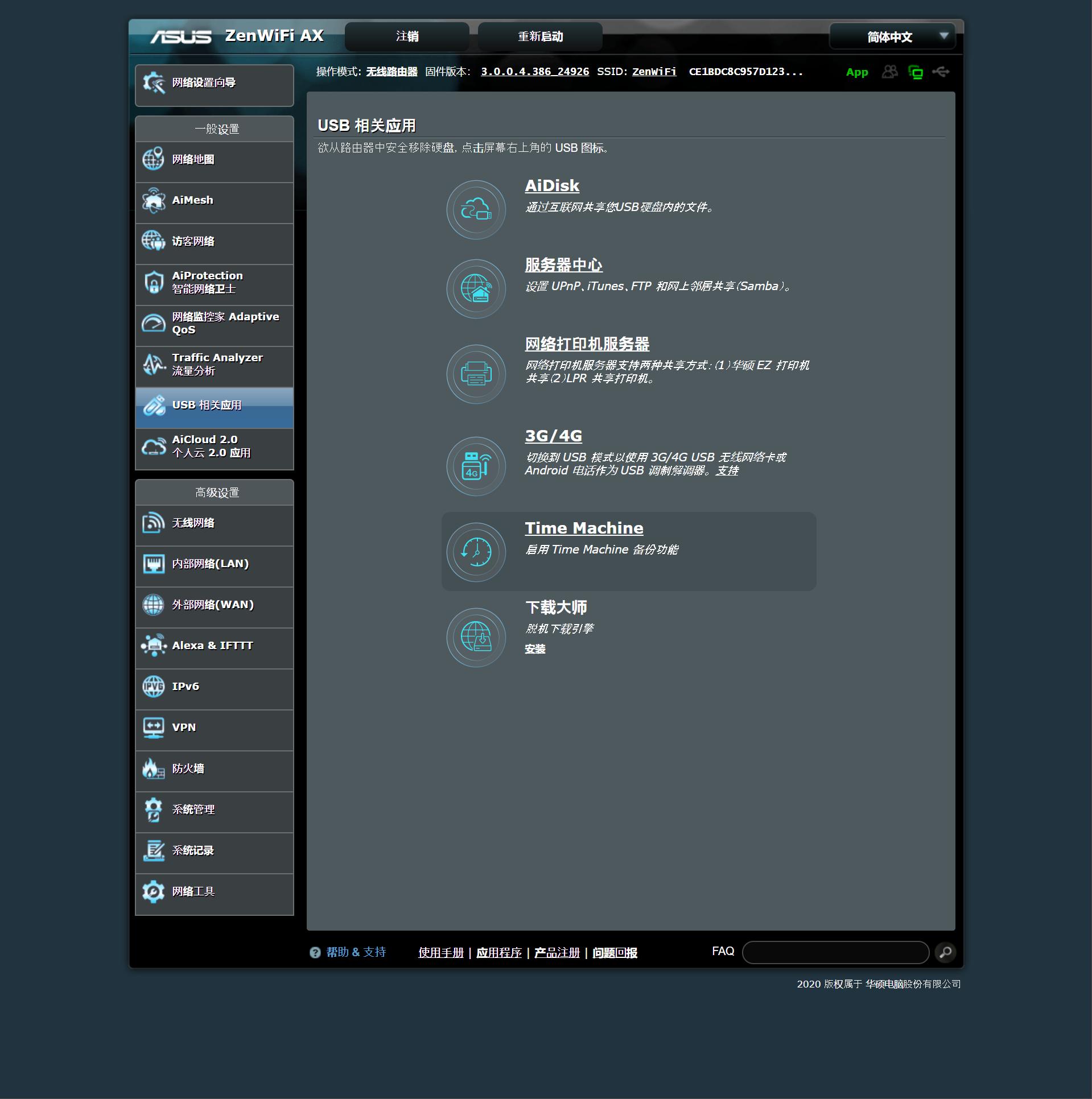
Task: Open the 使用手册 manual link
Action: pyautogui.click(x=440, y=953)
